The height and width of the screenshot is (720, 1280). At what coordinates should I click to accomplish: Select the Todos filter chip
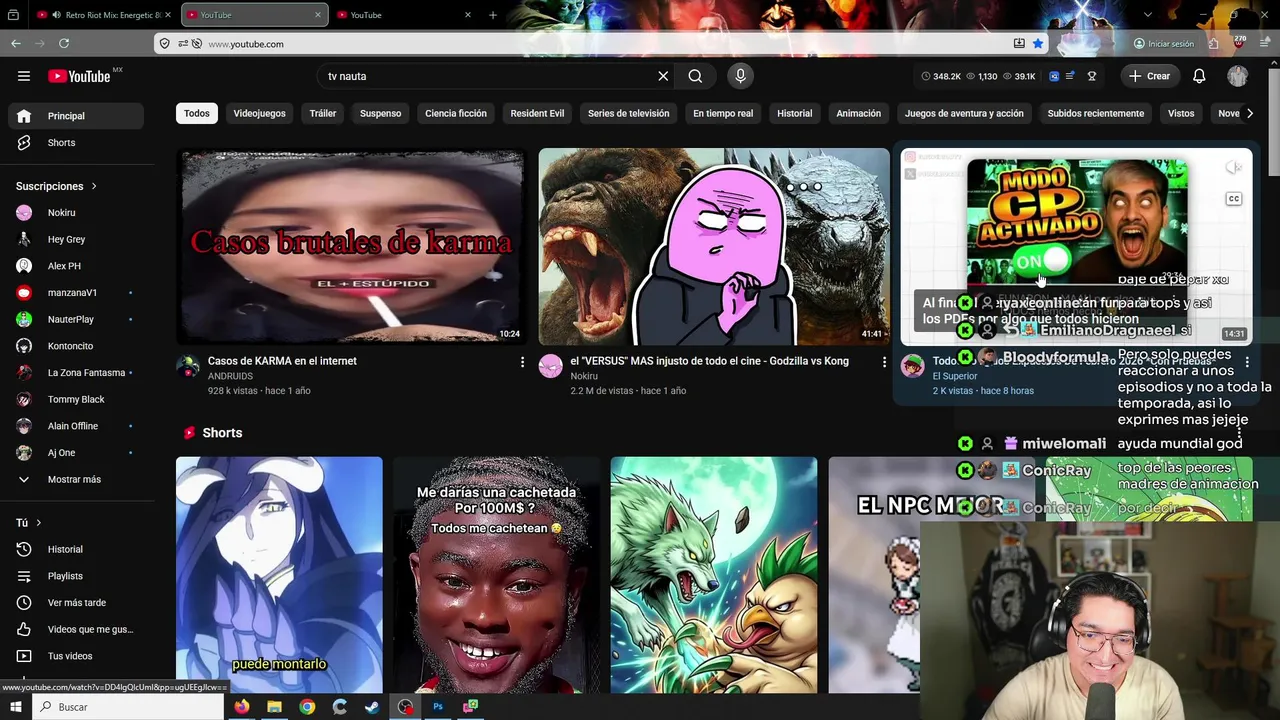tap(197, 113)
